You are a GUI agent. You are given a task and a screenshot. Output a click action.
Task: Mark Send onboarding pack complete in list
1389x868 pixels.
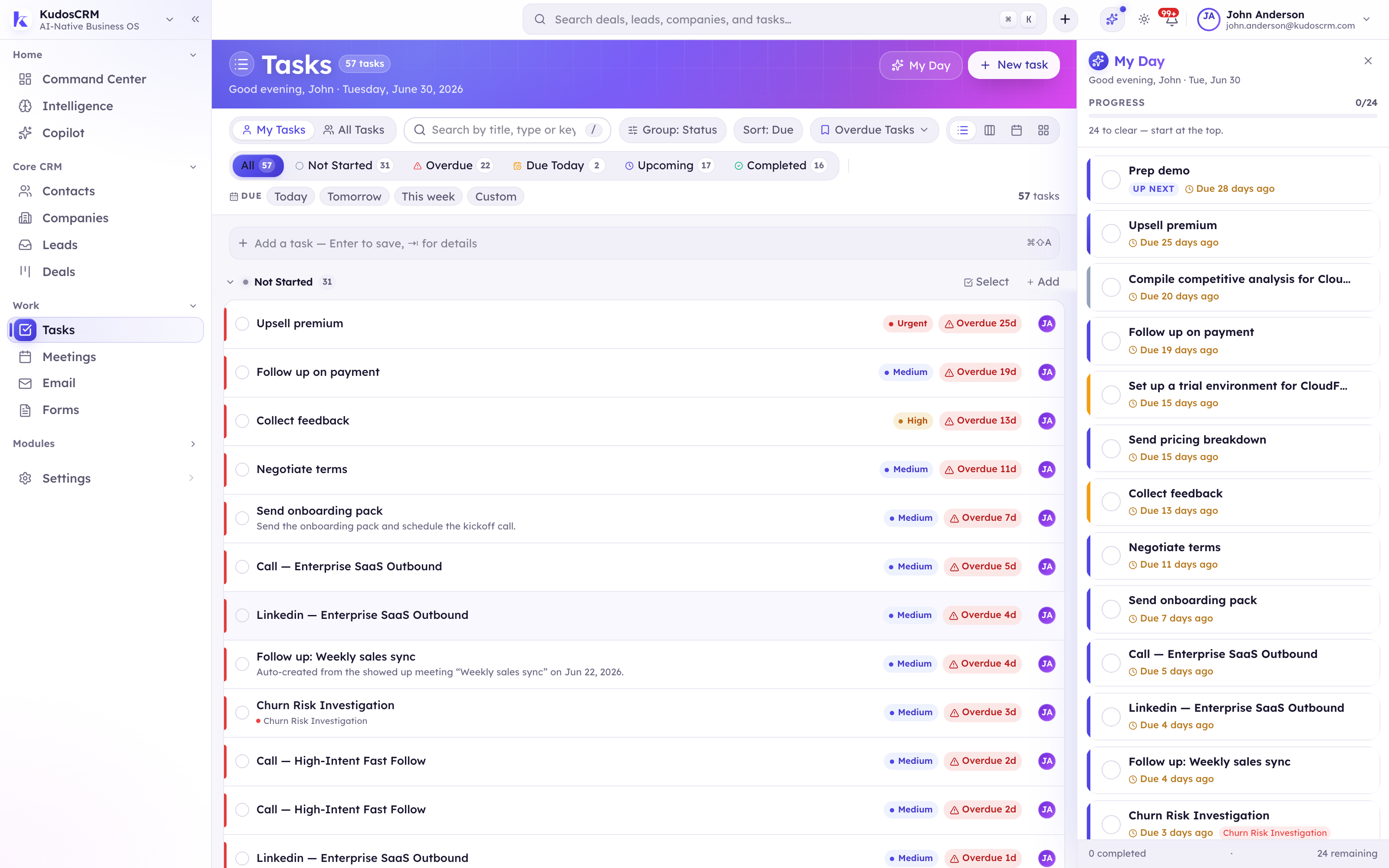(x=242, y=518)
